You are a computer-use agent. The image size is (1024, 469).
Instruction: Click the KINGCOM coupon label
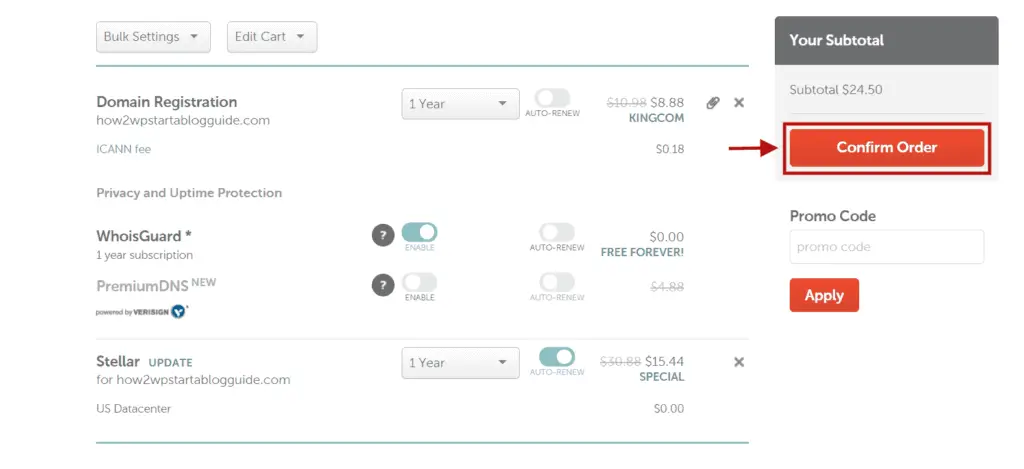(x=656, y=118)
